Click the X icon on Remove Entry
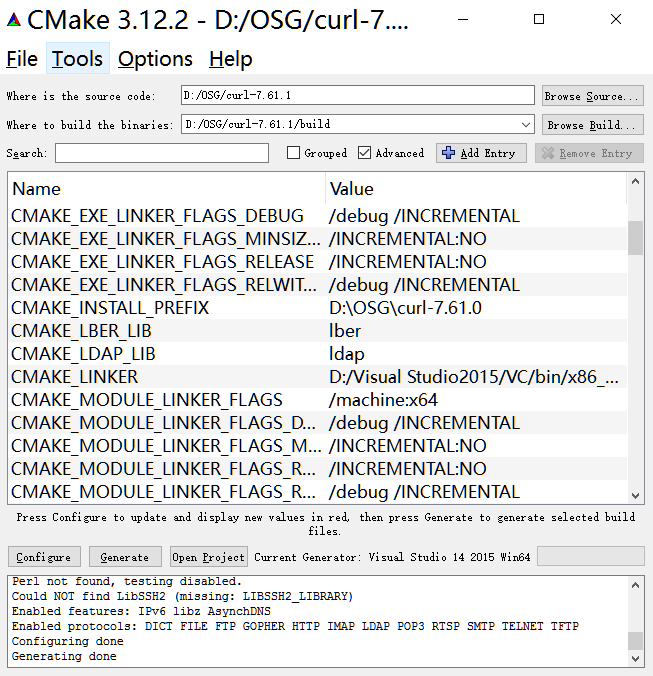Viewport: 653px width, 676px height. pos(547,153)
